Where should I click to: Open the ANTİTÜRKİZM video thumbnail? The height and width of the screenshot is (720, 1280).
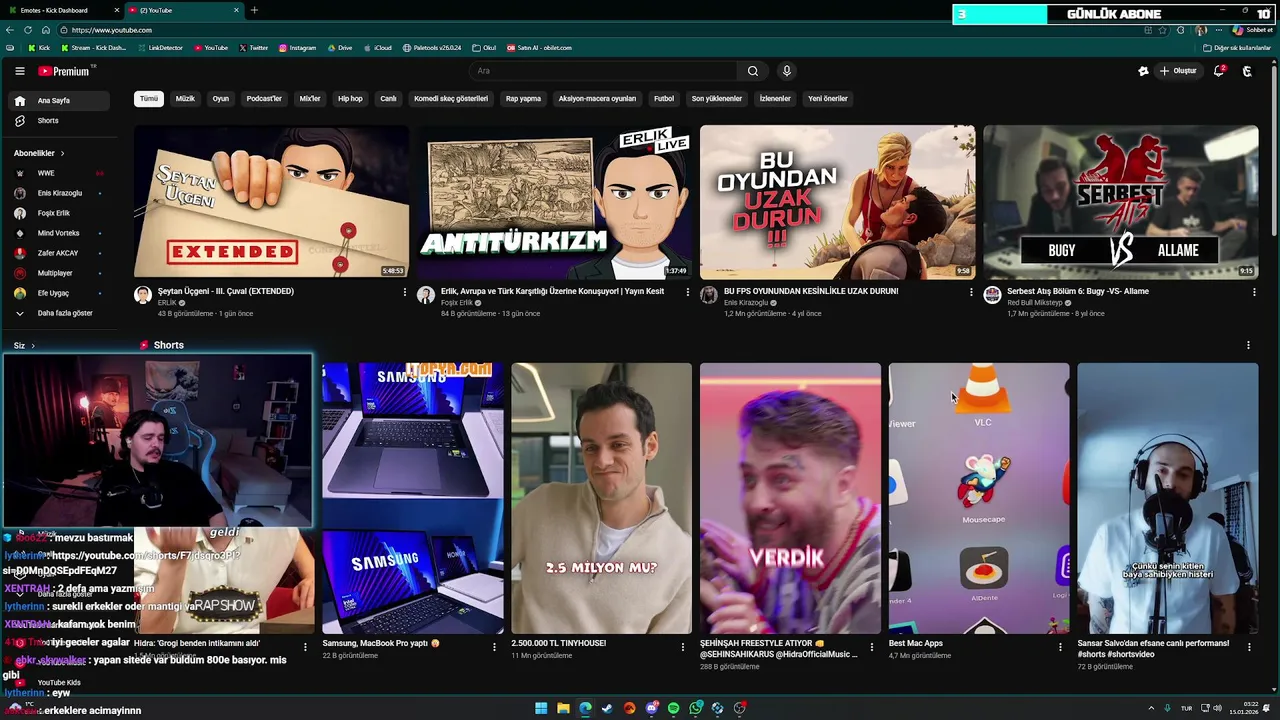[x=554, y=202]
